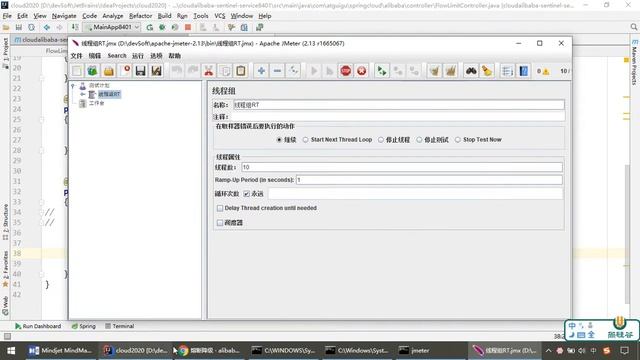Select the Stop Test Now radio button
The width and height of the screenshot is (640, 360).
pos(458,140)
